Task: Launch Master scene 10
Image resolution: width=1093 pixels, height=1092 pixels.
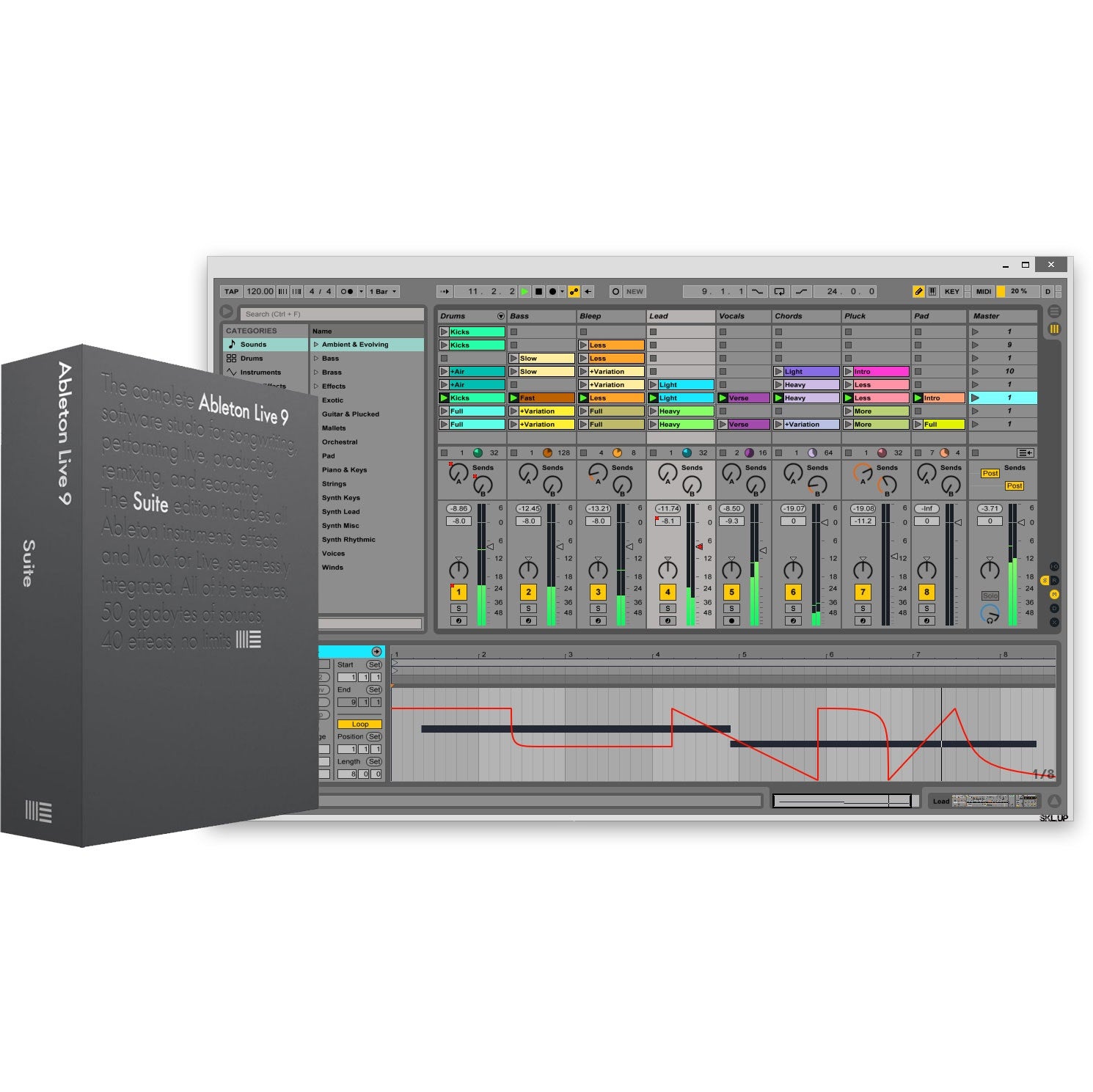Action: click(x=975, y=371)
